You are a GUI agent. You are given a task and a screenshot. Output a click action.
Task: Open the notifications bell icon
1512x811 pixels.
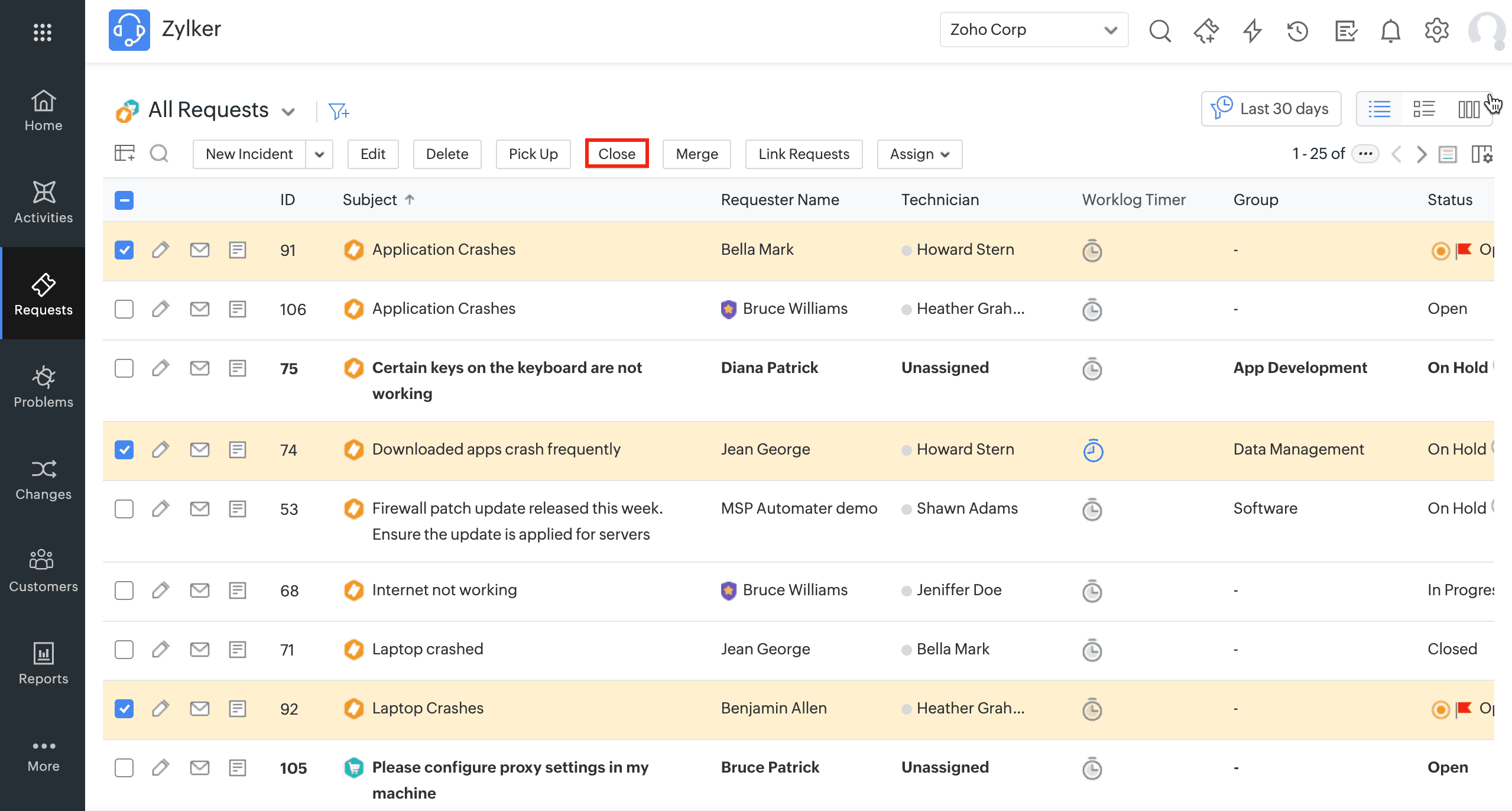tap(1390, 31)
